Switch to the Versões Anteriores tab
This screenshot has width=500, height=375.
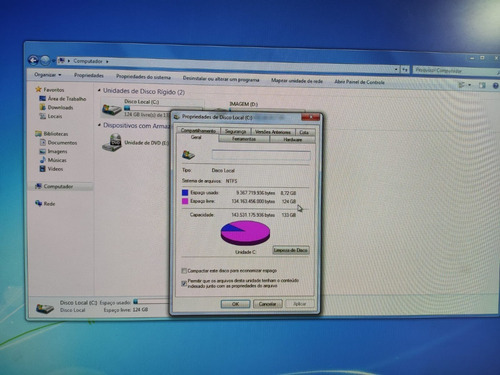[x=273, y=132]
